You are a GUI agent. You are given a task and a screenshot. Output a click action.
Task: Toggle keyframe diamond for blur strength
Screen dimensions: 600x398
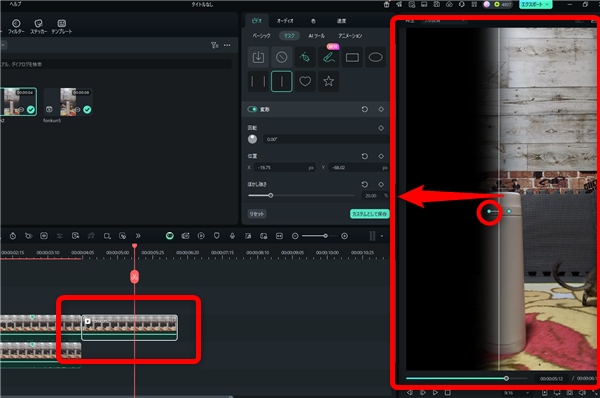point(381,184)
